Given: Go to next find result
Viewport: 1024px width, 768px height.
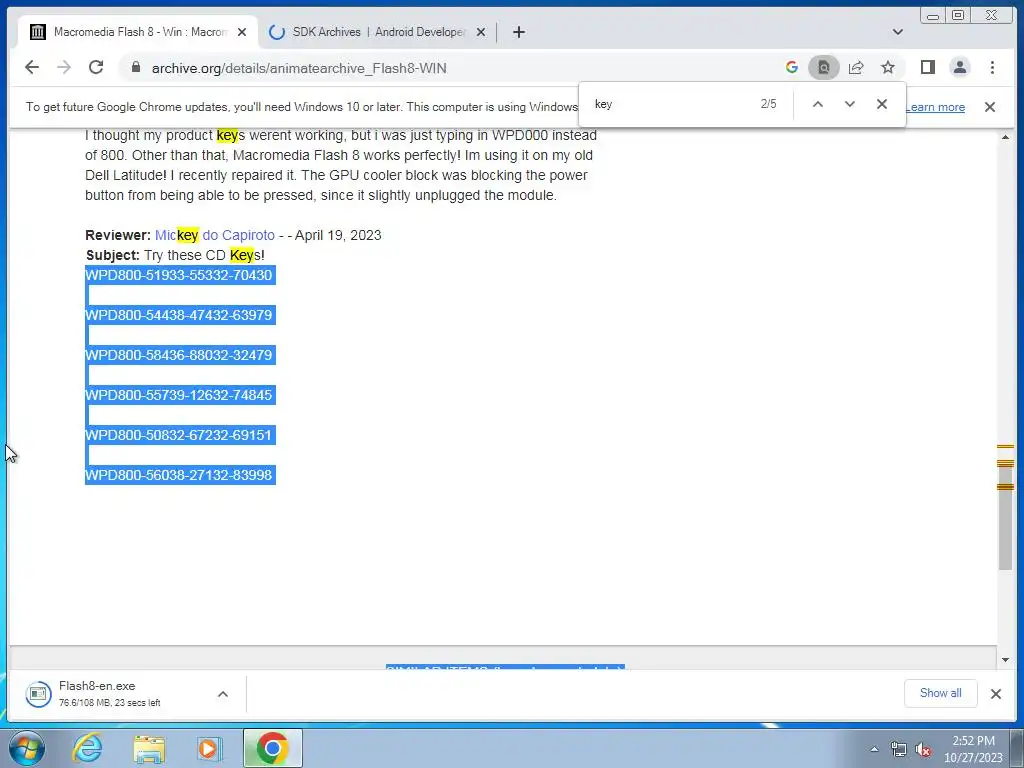Looking at the screenshot, I should point(850,104).
